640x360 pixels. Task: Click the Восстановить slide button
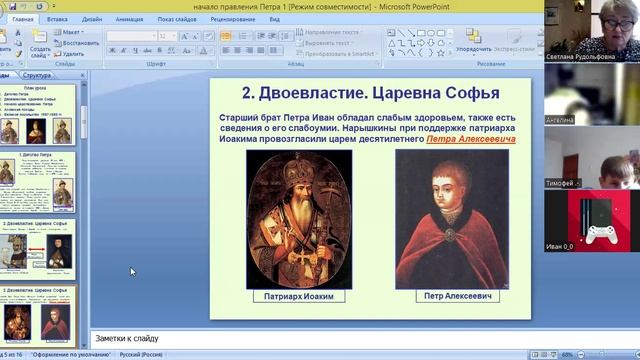pyautogui.click(x=76, y=43)
